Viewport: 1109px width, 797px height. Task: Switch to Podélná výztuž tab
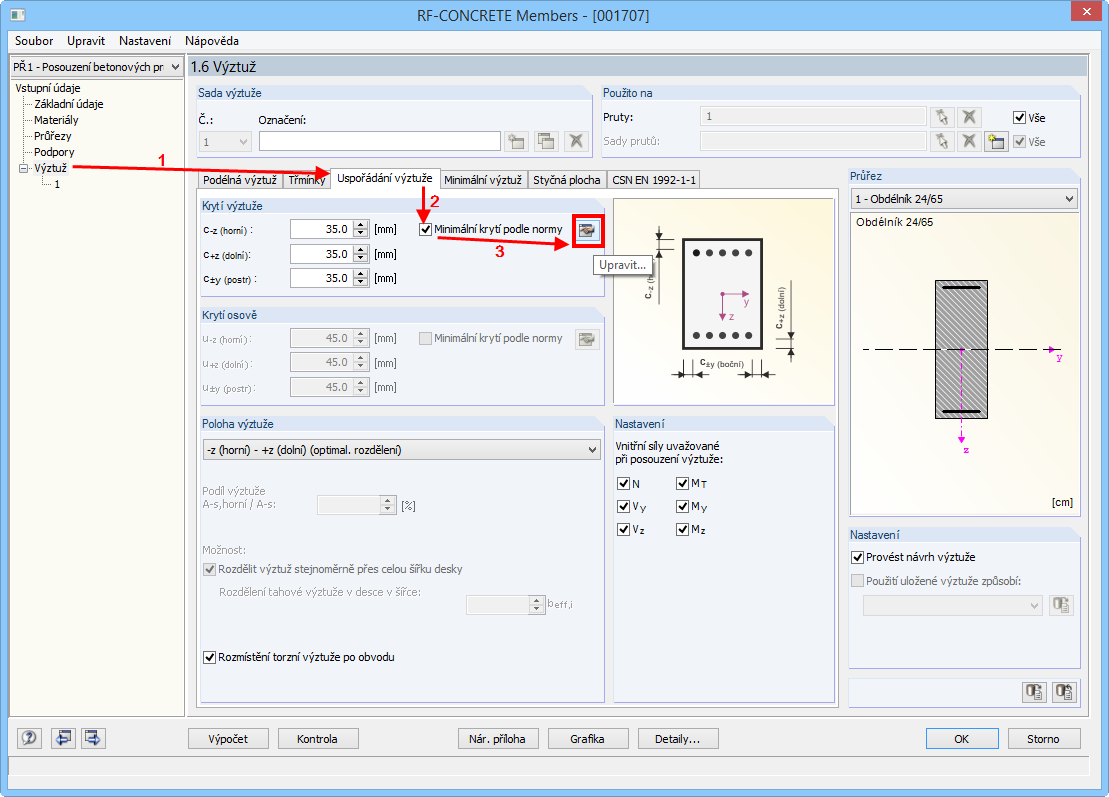coord(240,180)
